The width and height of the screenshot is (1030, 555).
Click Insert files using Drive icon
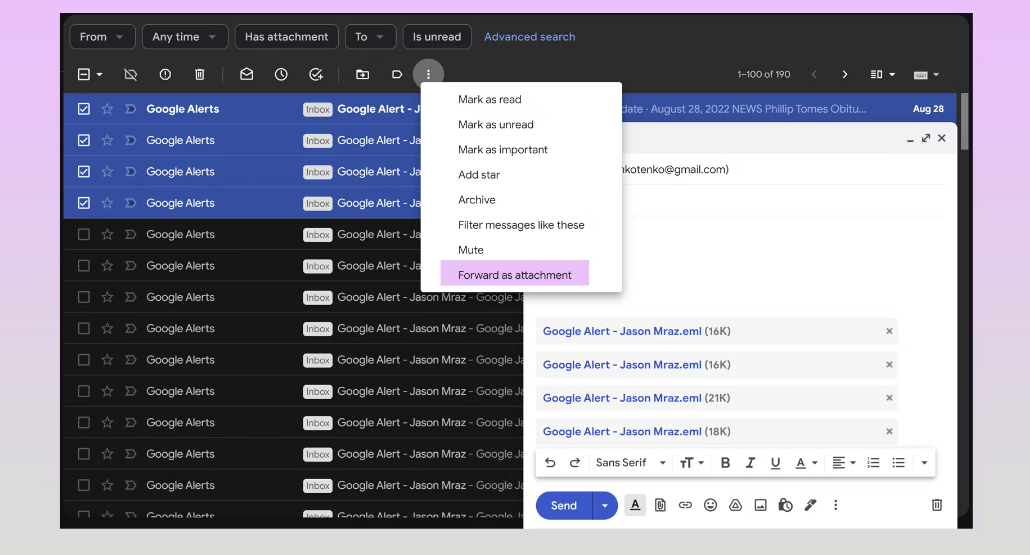point(735,505)
